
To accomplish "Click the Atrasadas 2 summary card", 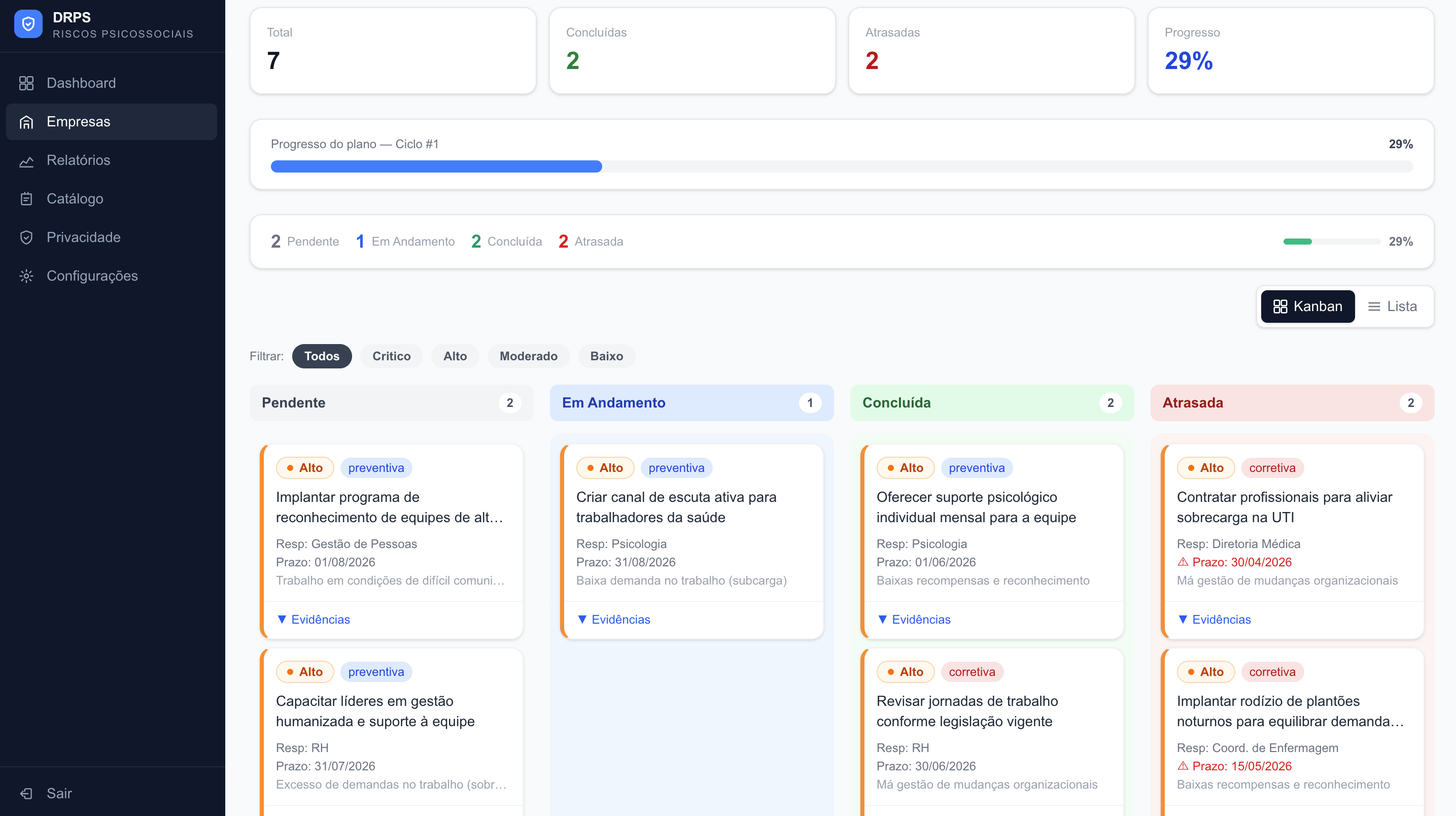I will (991, 51).
